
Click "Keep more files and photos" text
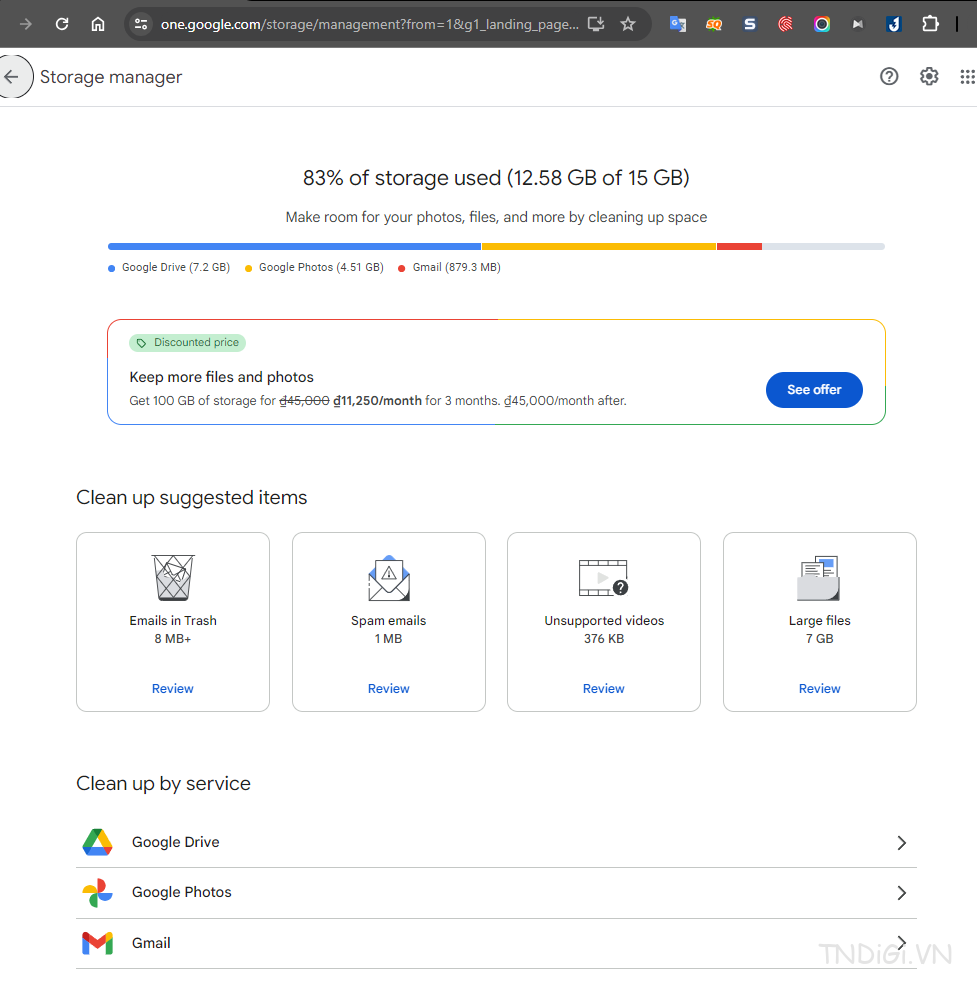[221, 377]
